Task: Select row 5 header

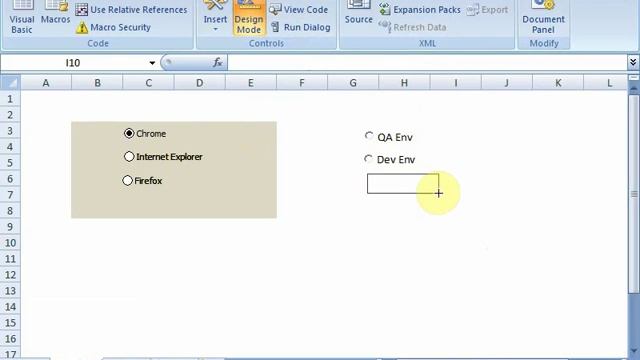Action: click(10, 162)
